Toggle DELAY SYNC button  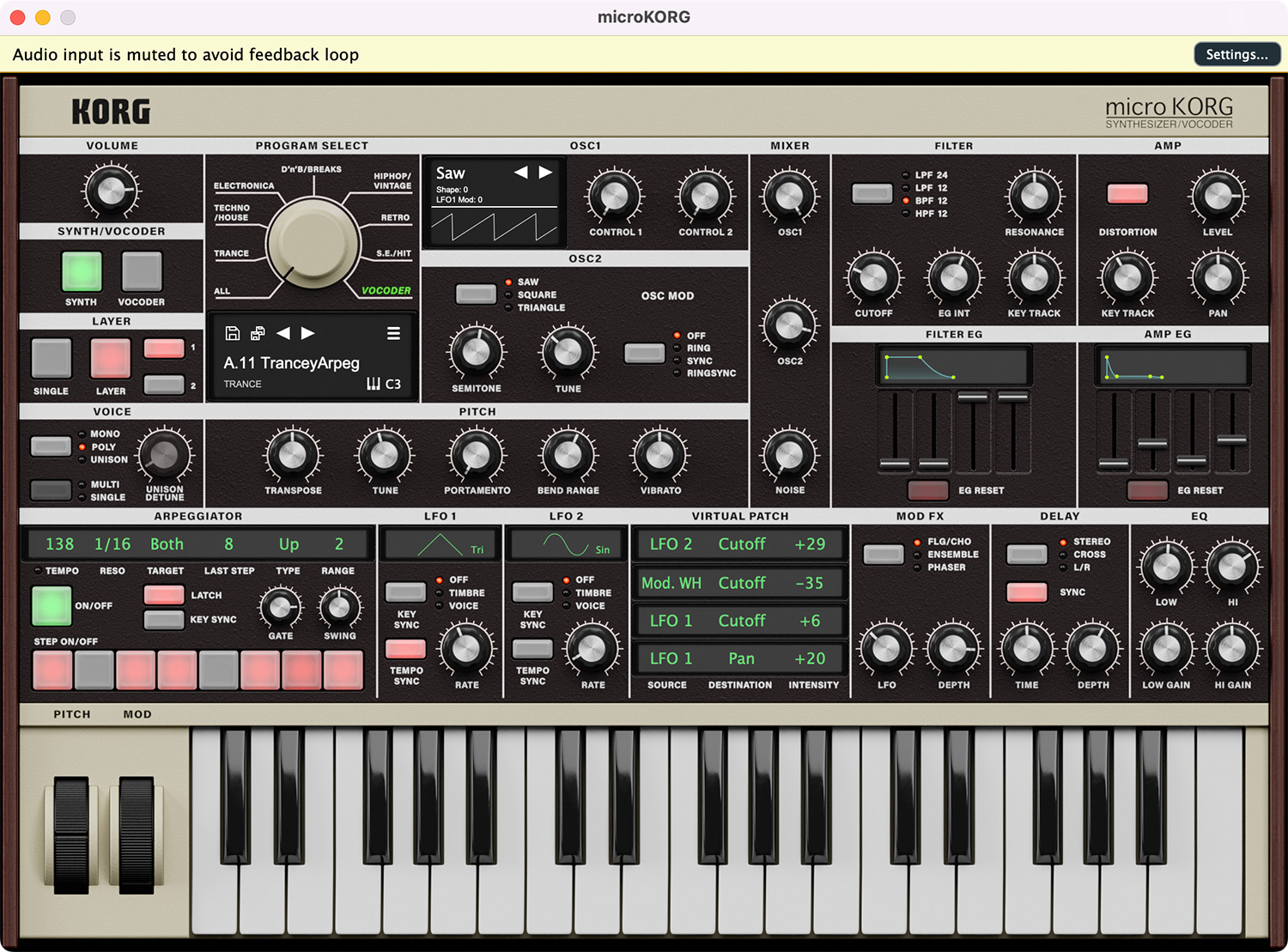[x=1027, y=591]
